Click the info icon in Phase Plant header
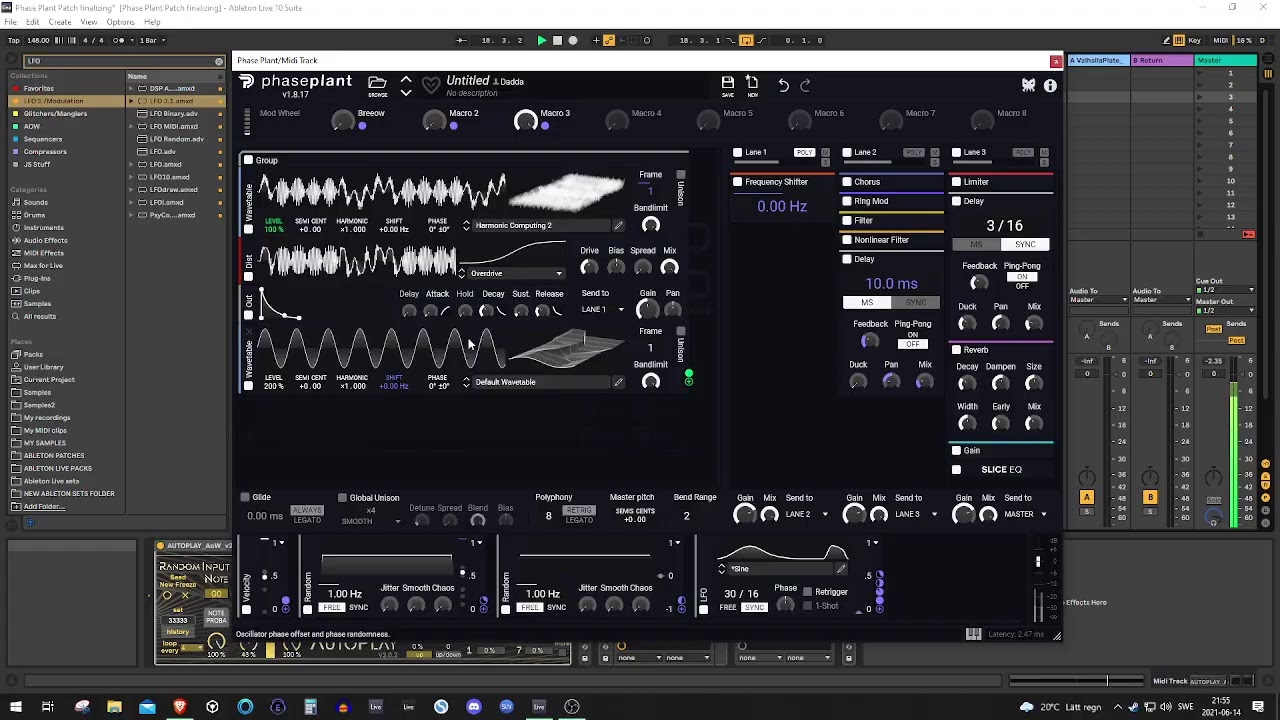Viewport: 1280px width, 720px height. 1050,86
